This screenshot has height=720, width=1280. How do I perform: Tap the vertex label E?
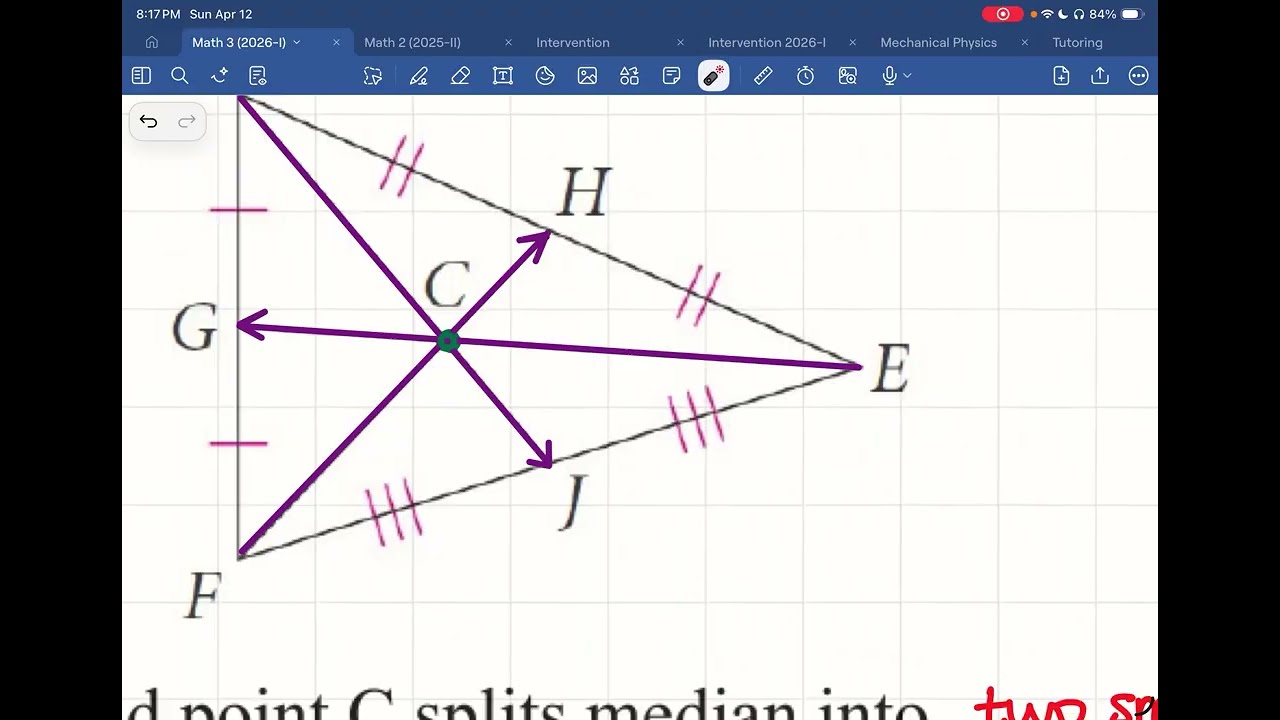pyautogui.click(x=890, y=369)
